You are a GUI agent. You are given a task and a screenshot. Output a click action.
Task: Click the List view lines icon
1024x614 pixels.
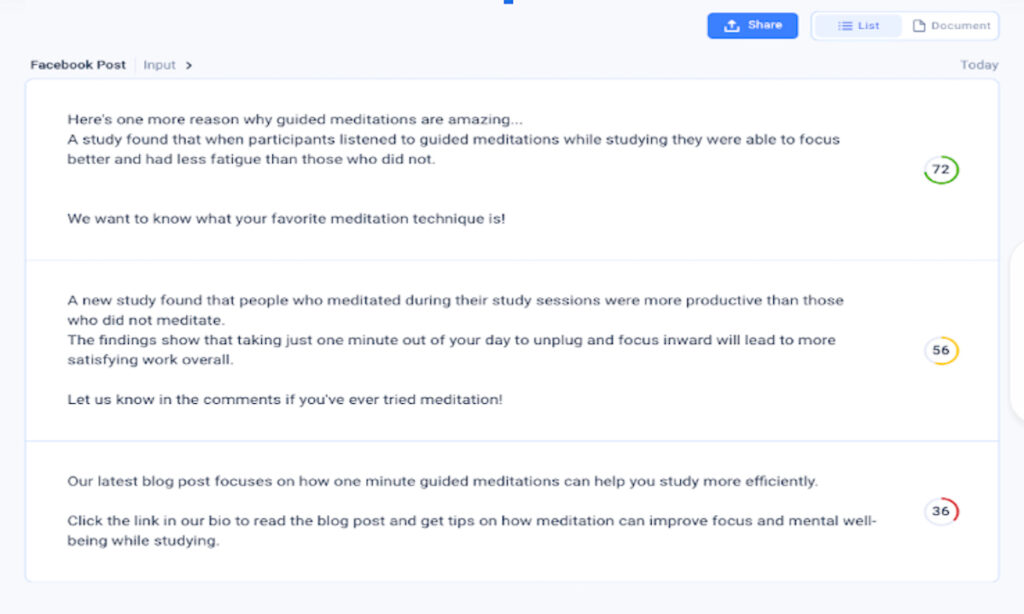click(x=845, y=26)
